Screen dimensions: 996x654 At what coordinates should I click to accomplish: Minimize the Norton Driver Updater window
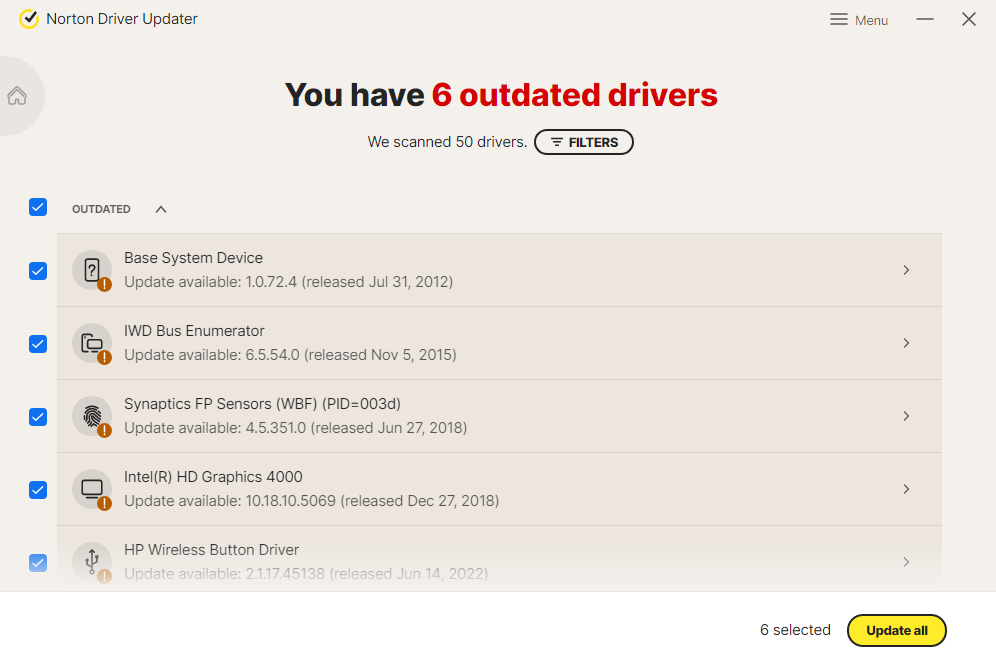[924, 19]
